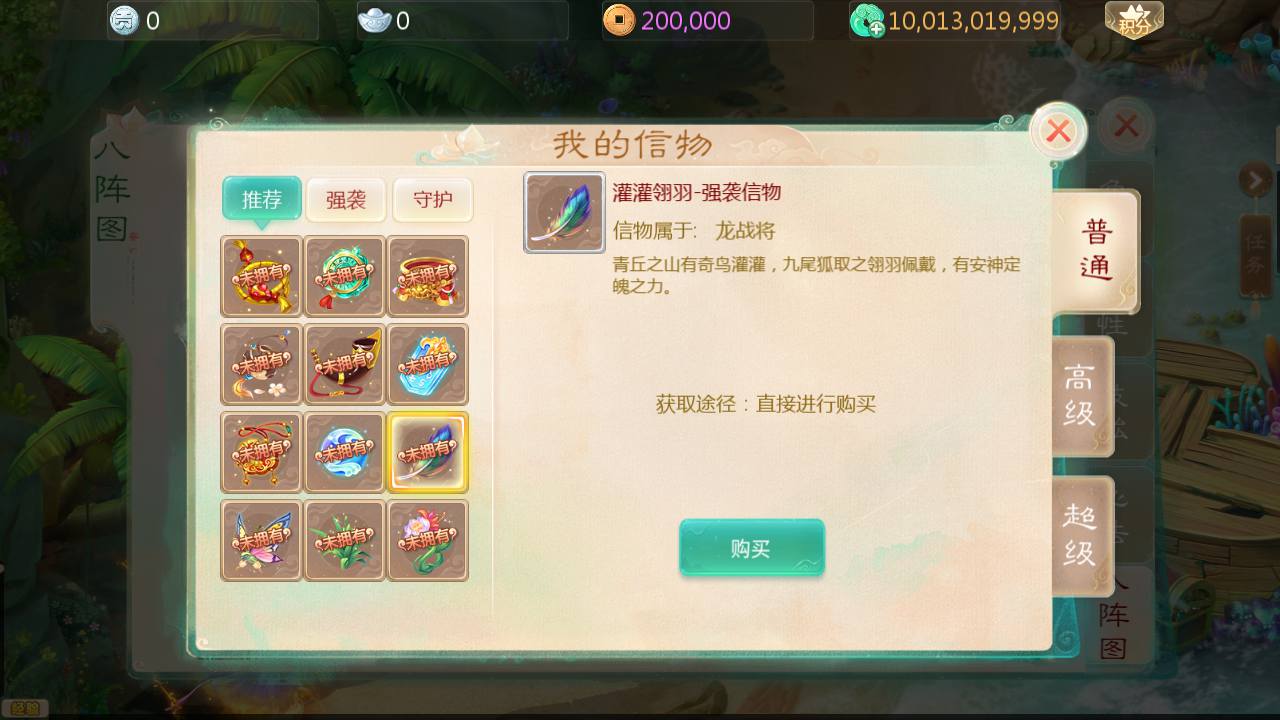Screen dimensions: 1280x720
Task: Switch to the 守护 tab
Action: 432,200
